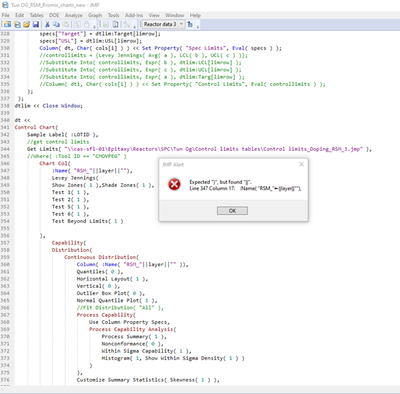Image resolution: width=400 pixels, height=394 pixels.
Task: Open the Reactor data 3 dropdown
Action: click(x=163, y=24)
